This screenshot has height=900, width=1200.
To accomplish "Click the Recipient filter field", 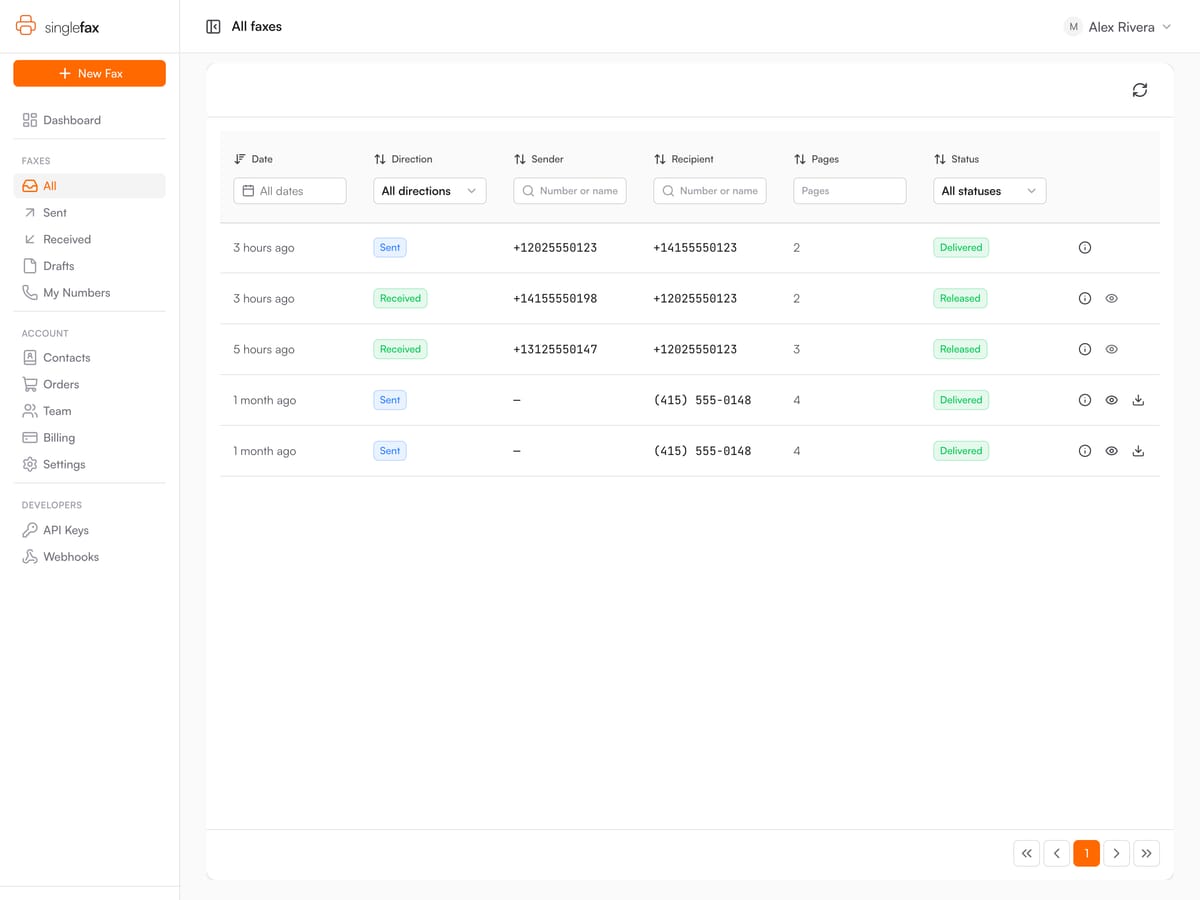I will (710, 191).
